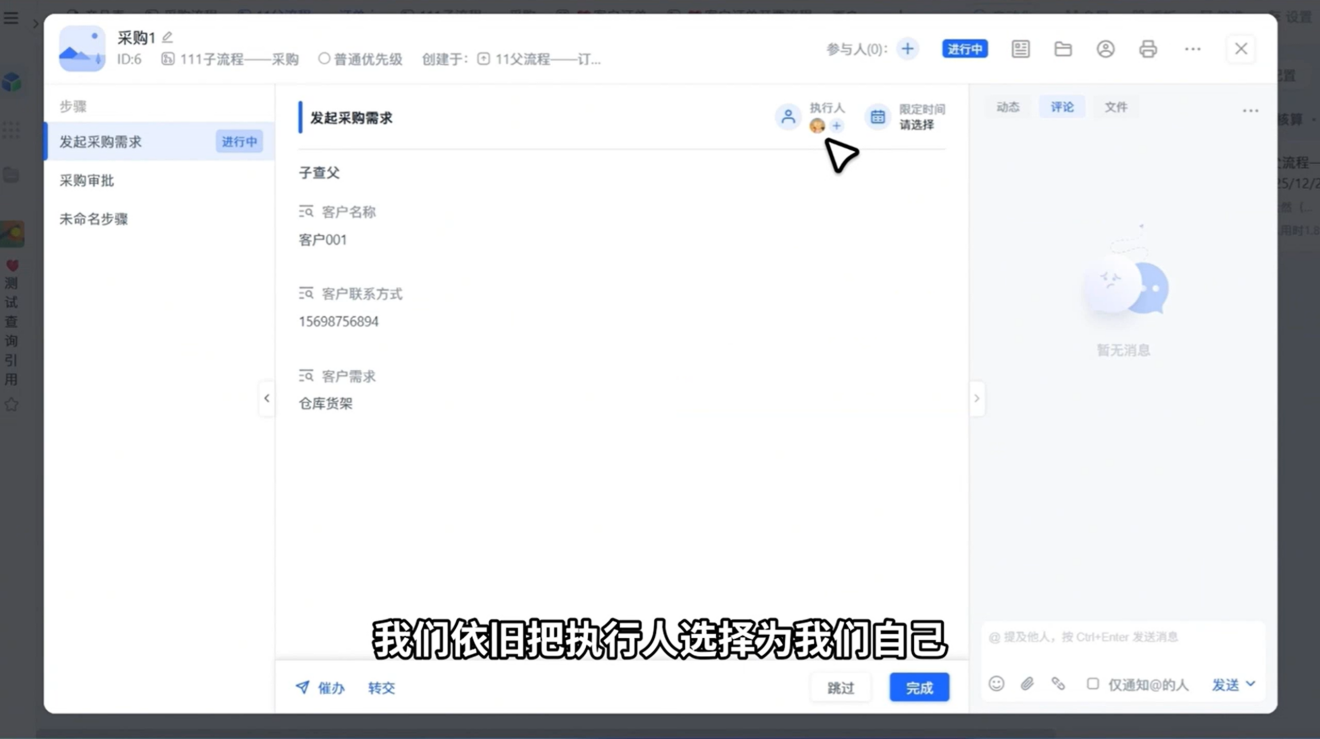Click the 客户需求 field label
1320x739 pixels.
pos(349,377)
